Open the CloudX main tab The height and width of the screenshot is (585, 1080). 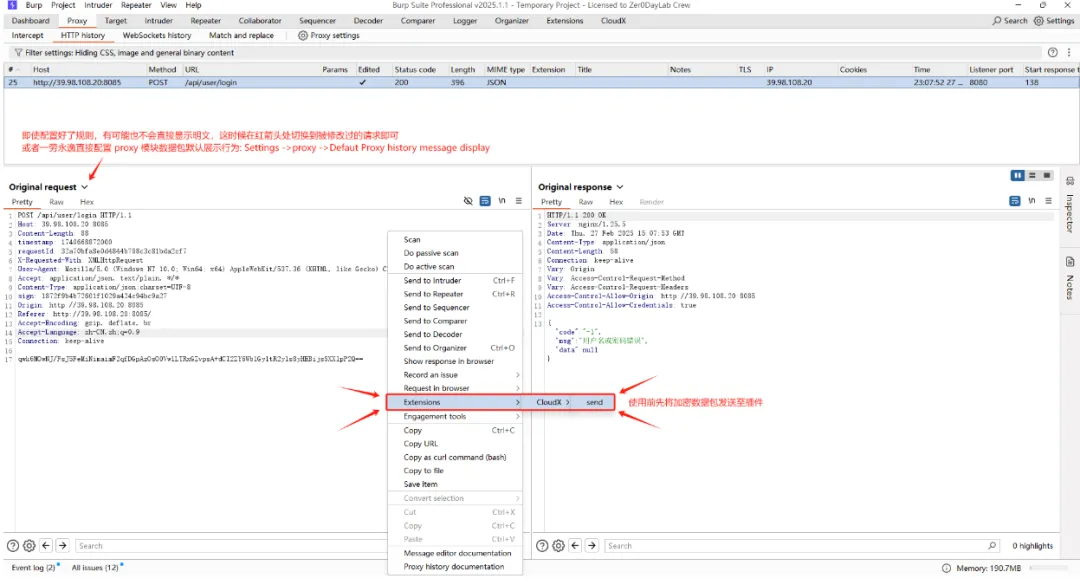pyautogui.click(x=613, y=21)
